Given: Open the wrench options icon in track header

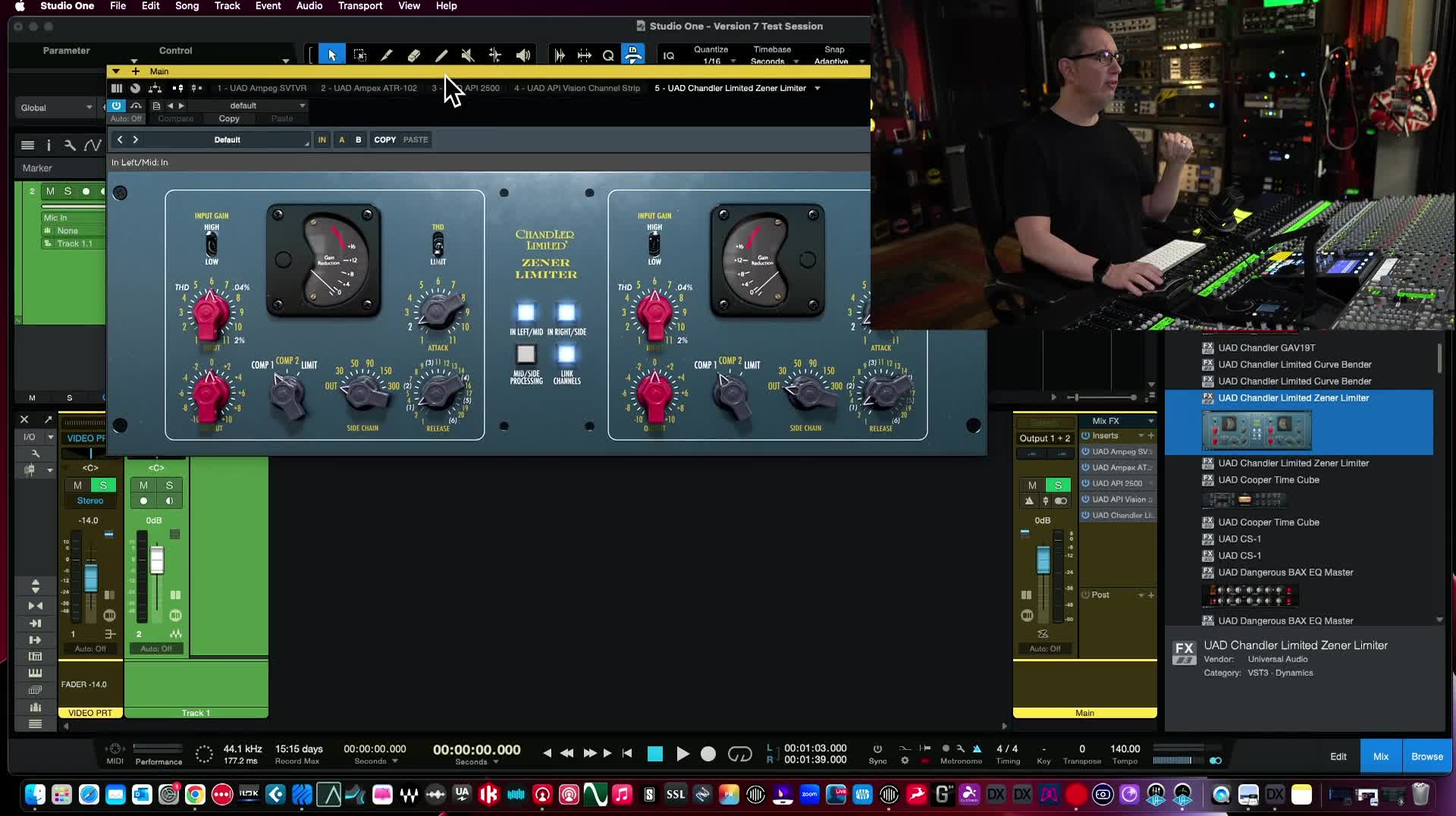Looking at the screenshot, I should pyautogui.click(x=70, y=145).
